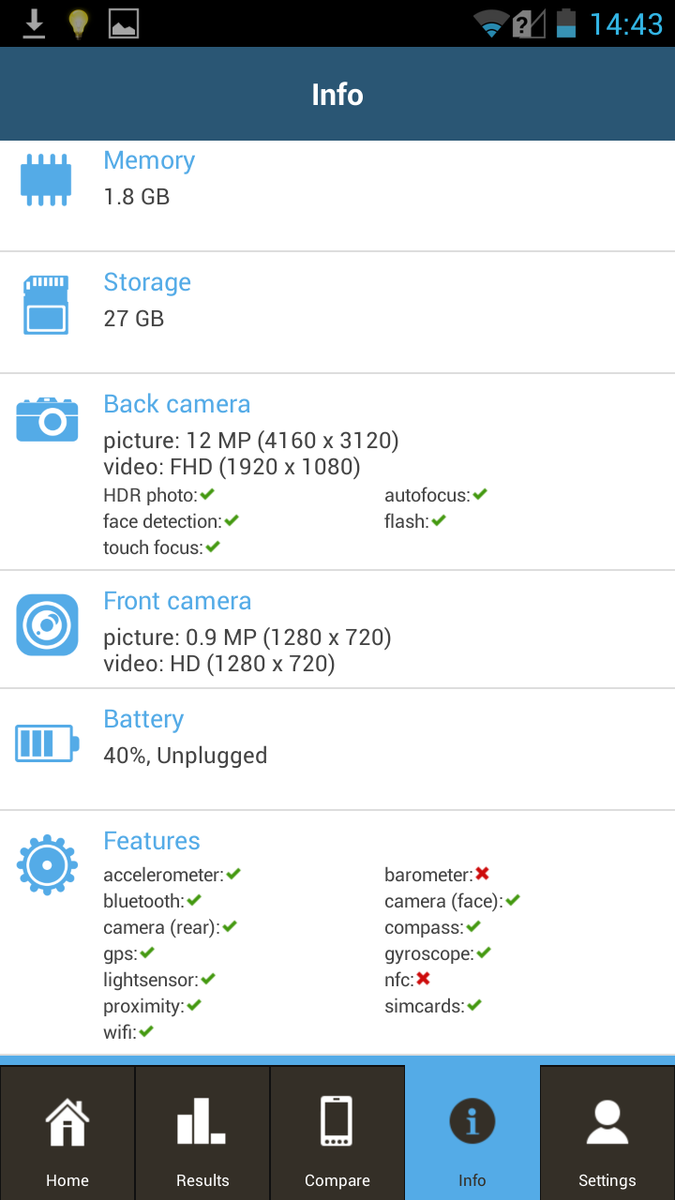The height and width of the screenshot is (1200, 675).
Task: Click the Battery level icon
Action: (x=46, y=744)
